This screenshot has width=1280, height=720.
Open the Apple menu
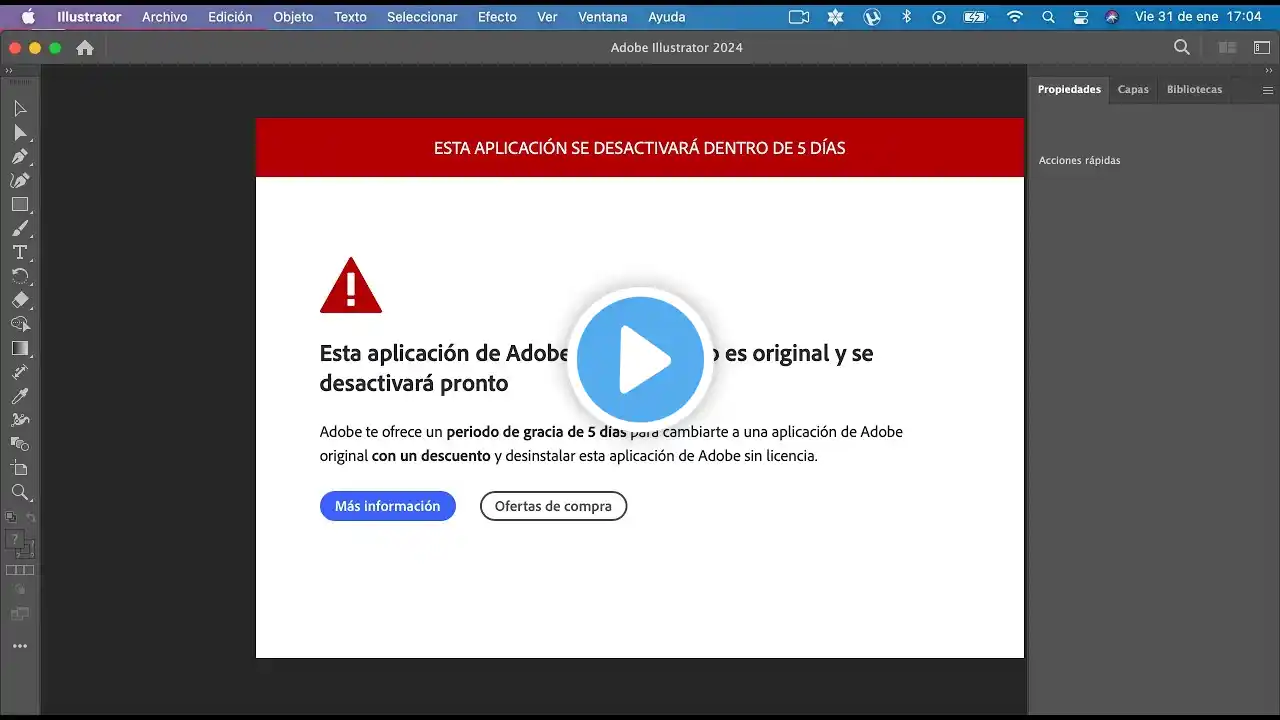click(x=28, y=17)
